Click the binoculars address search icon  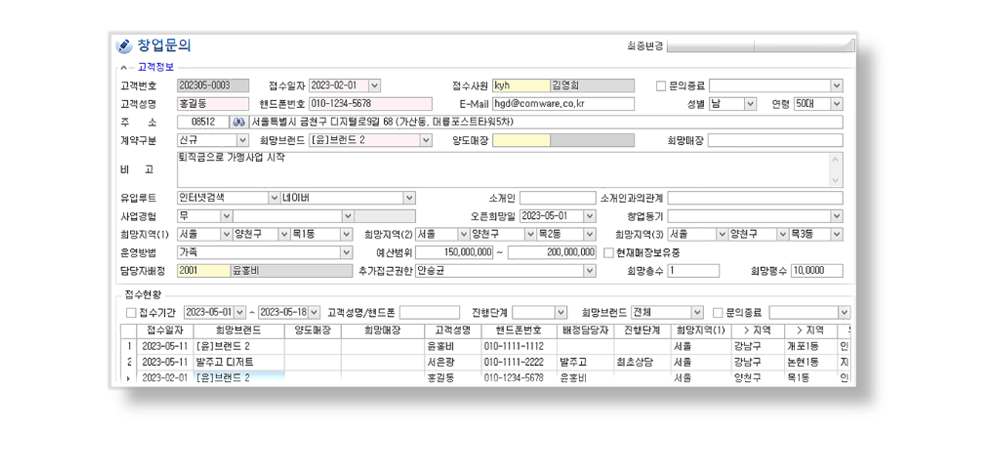(240, 122)
